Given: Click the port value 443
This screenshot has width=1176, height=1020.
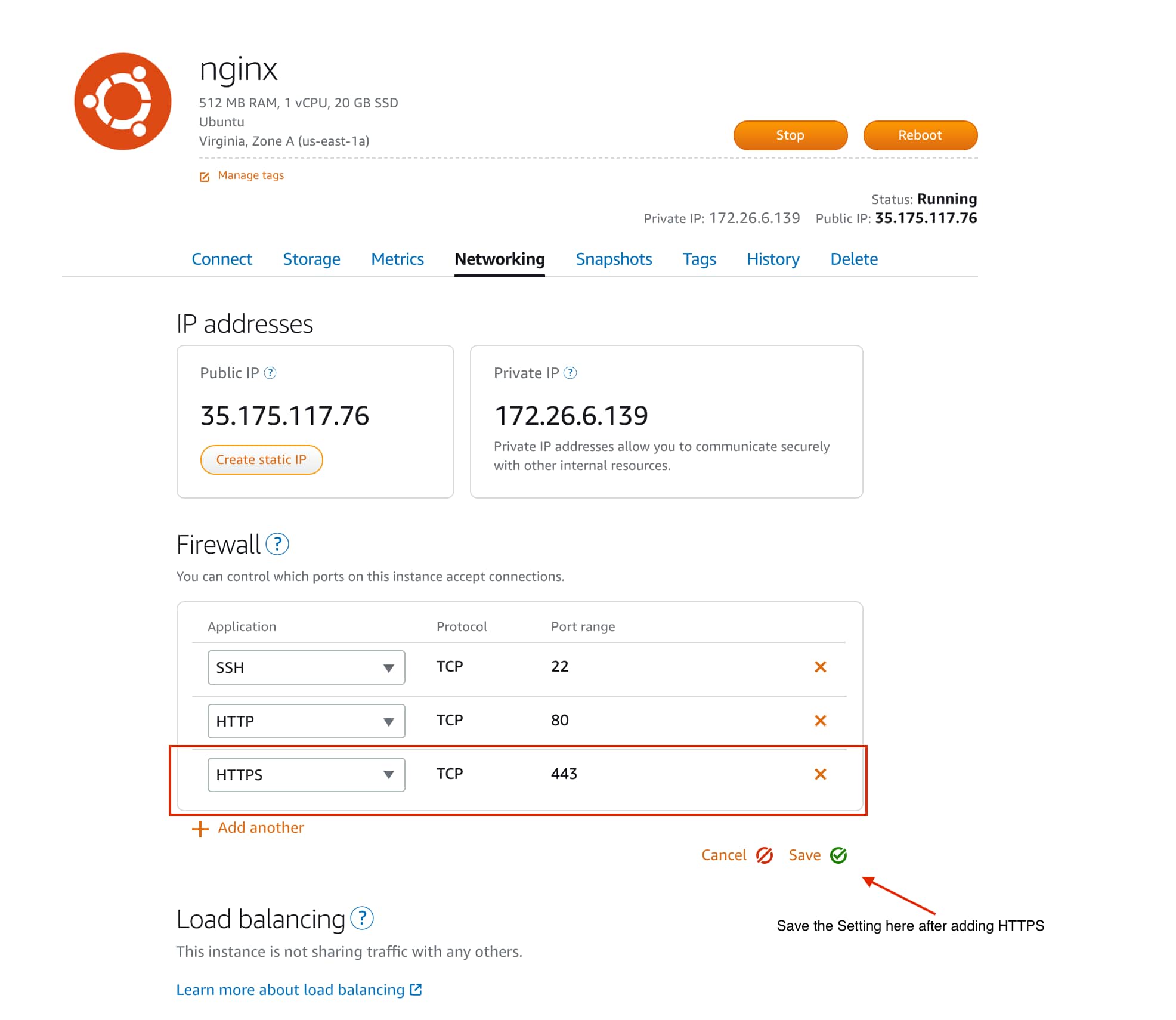Looking at the screenshot, I should (564, 774).
